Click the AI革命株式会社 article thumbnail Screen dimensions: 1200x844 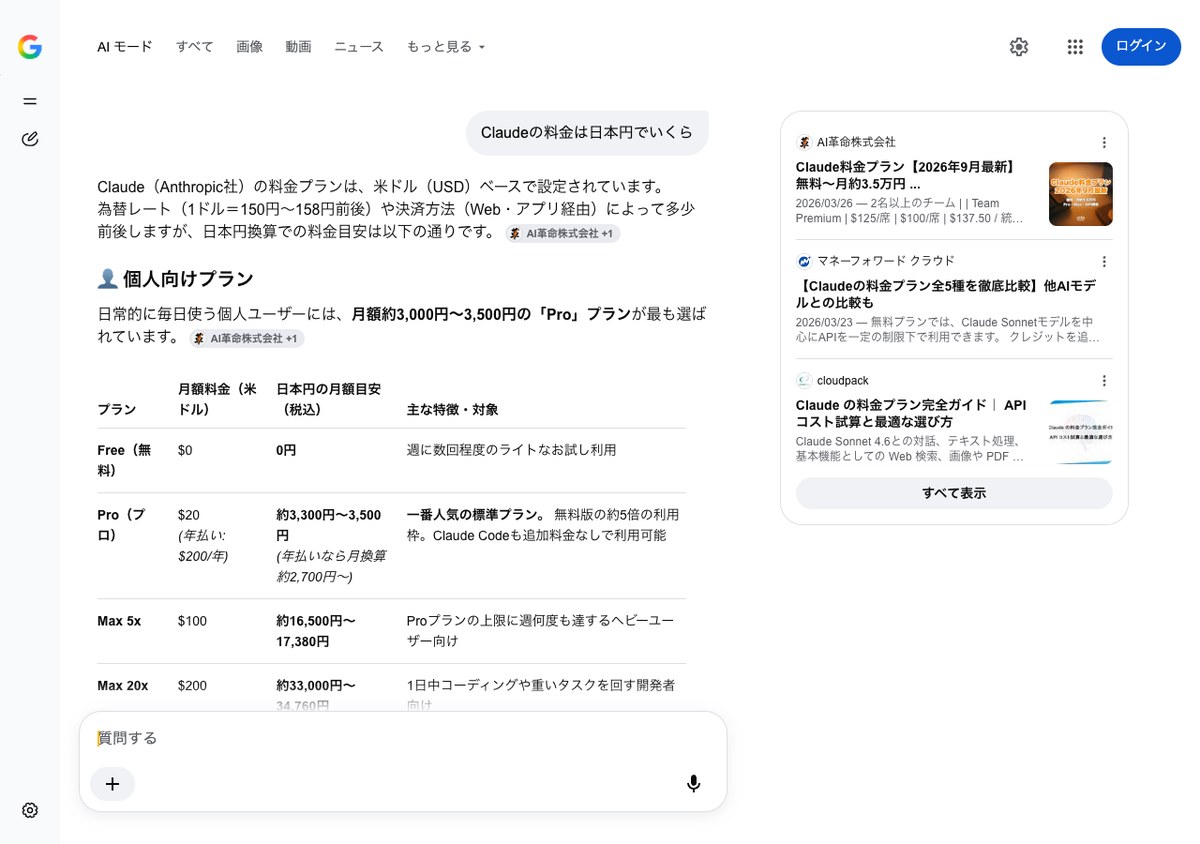click(1081, 194)
